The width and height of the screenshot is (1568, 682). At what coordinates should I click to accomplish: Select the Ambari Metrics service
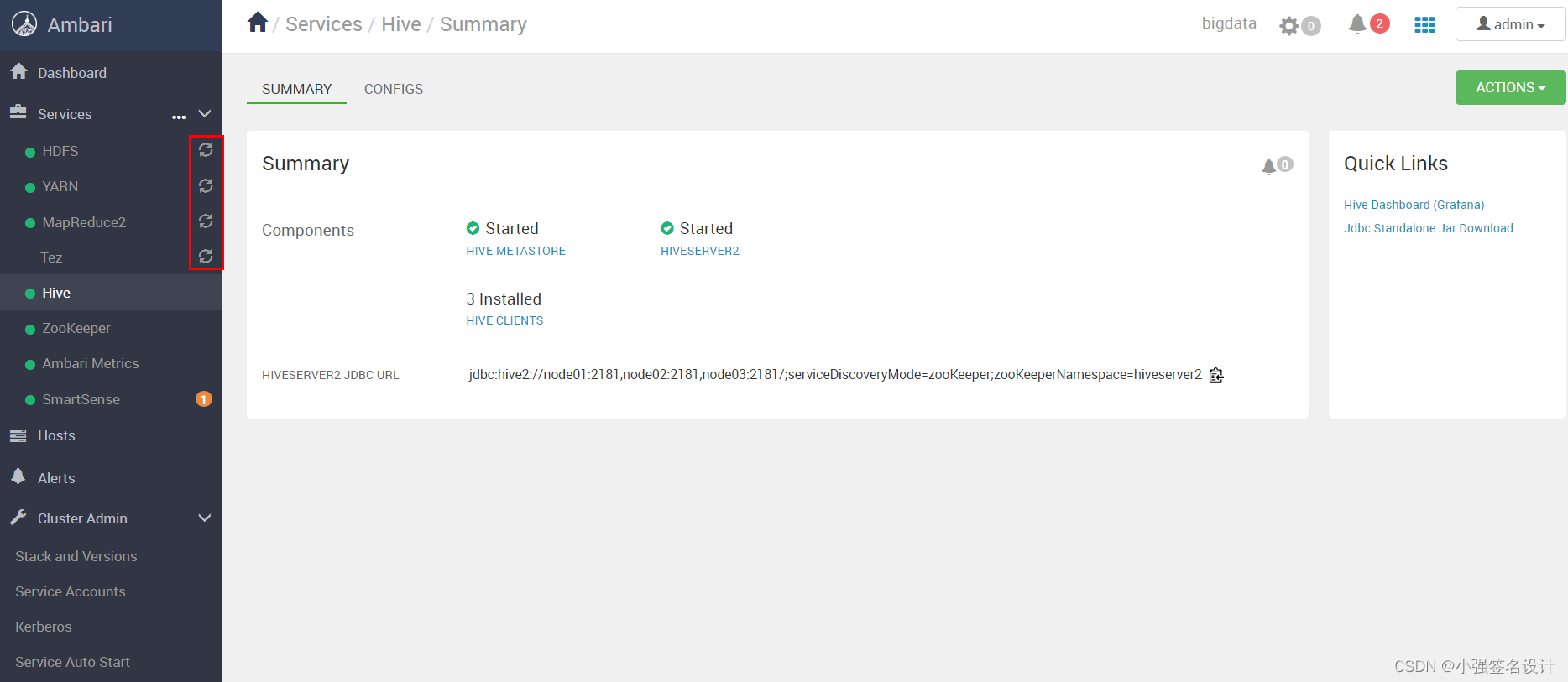point(91,363)
